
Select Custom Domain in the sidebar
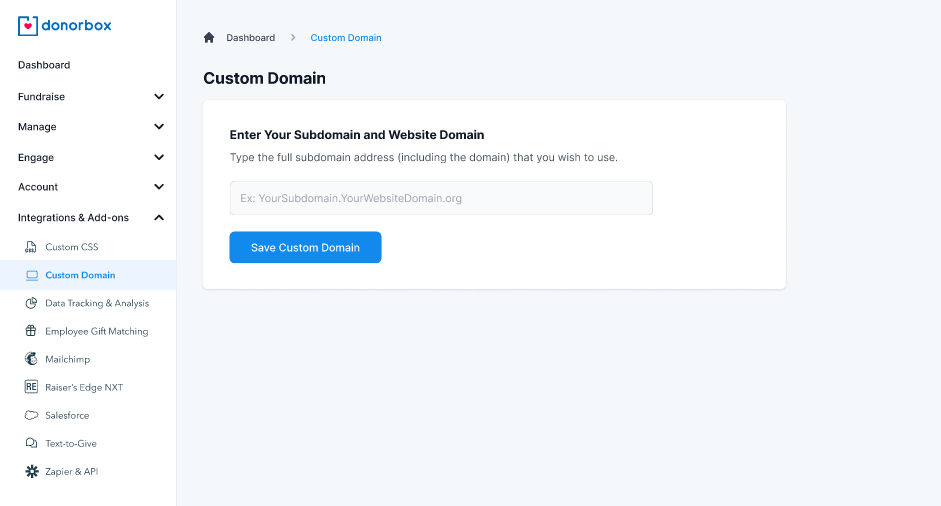pyautogui.click(x=80, y=275)
